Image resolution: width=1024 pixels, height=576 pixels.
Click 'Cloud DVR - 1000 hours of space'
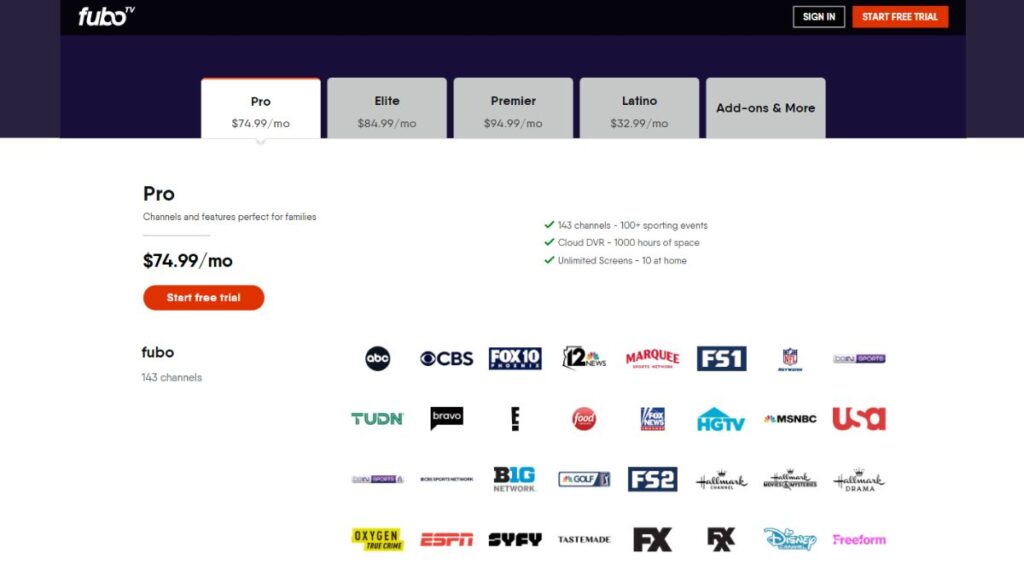coord(628,242)
